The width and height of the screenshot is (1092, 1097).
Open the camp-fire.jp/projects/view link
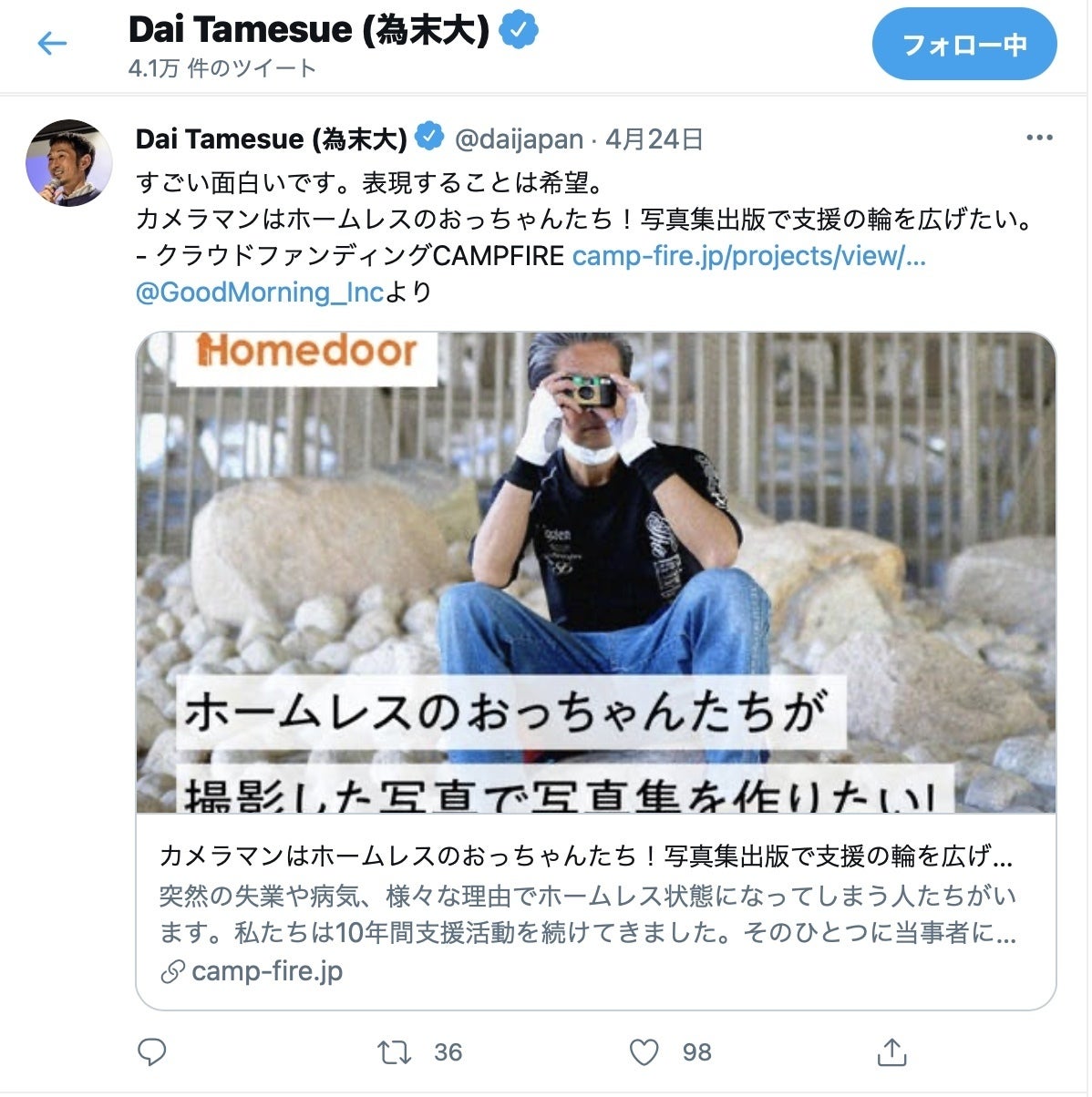click(749, 256)
